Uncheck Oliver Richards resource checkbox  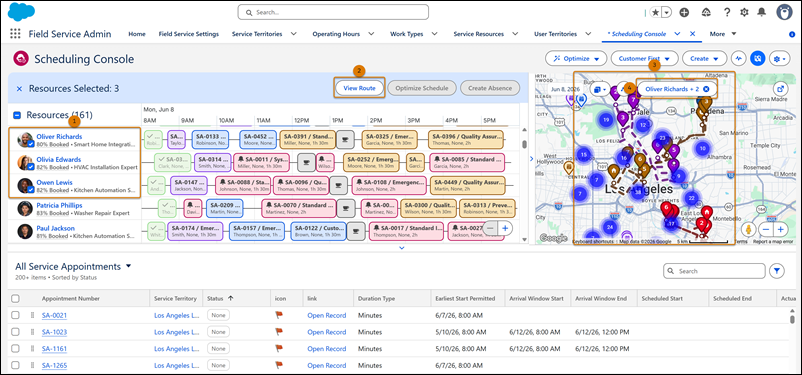pyautogui.click(x=31, y=145)
